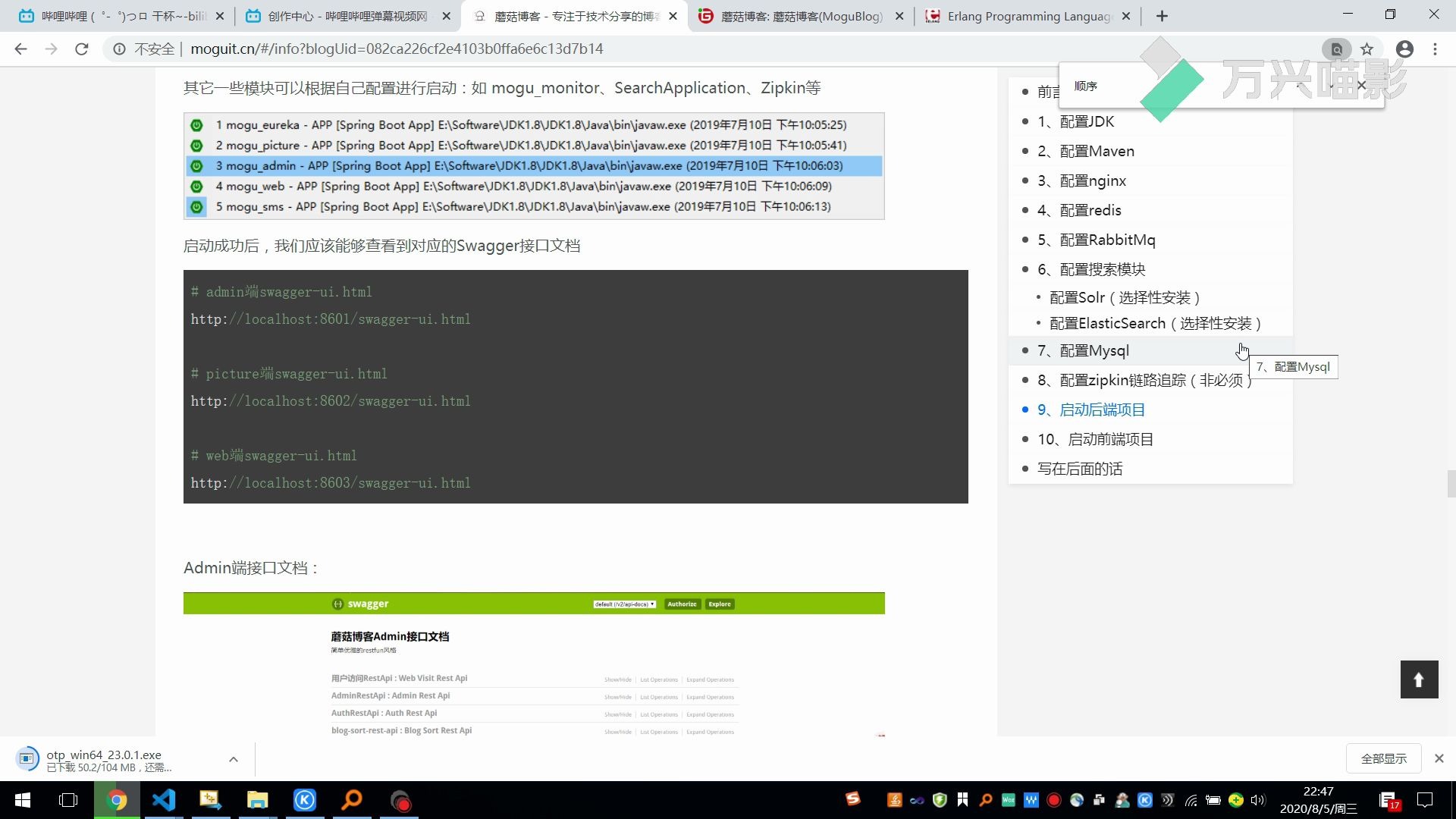Click the address bar URL

pyautogui.click(x=397, y=49)
